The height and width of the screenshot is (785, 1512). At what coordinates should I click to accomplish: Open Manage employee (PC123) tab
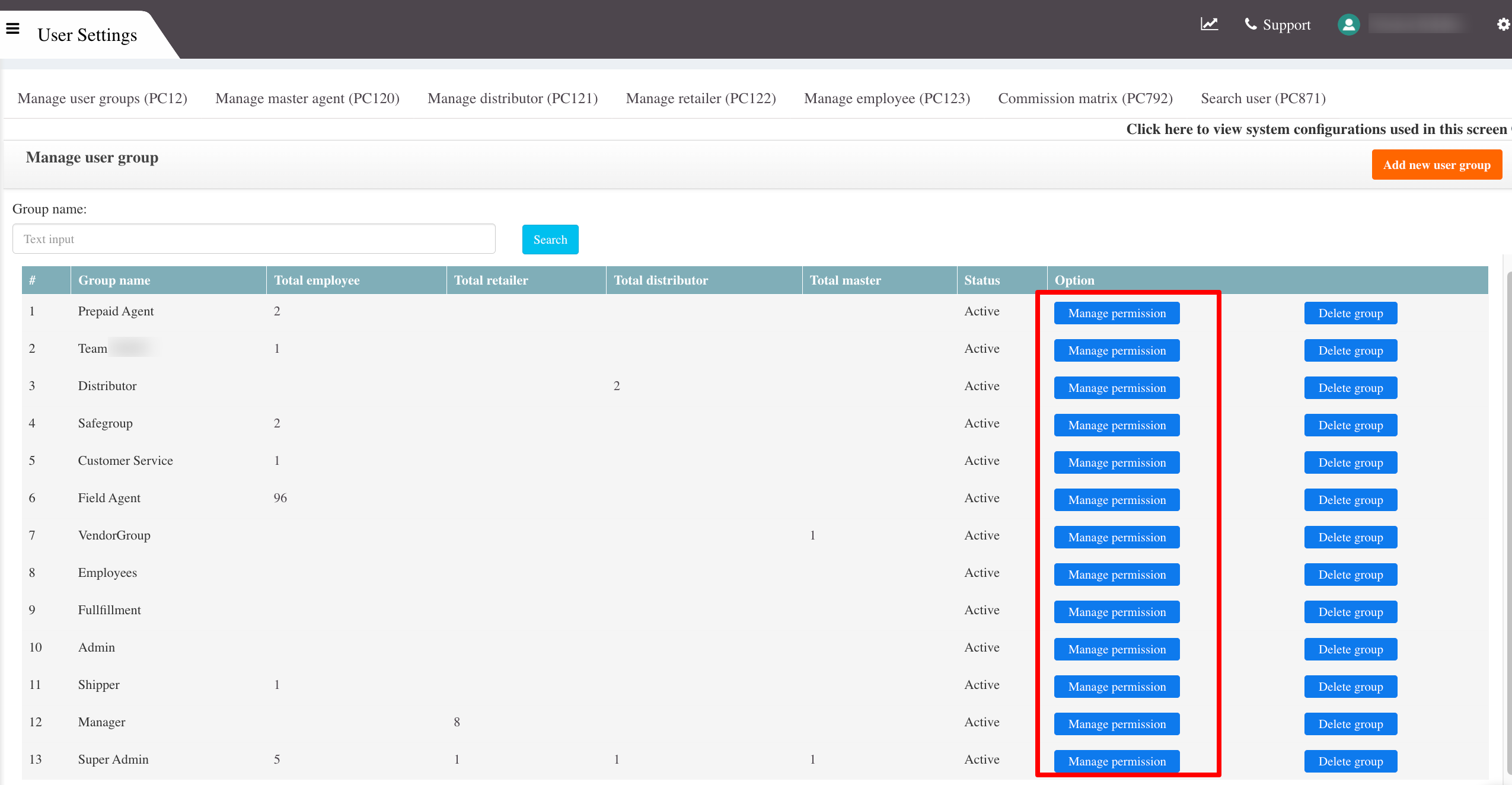[887, 98]
